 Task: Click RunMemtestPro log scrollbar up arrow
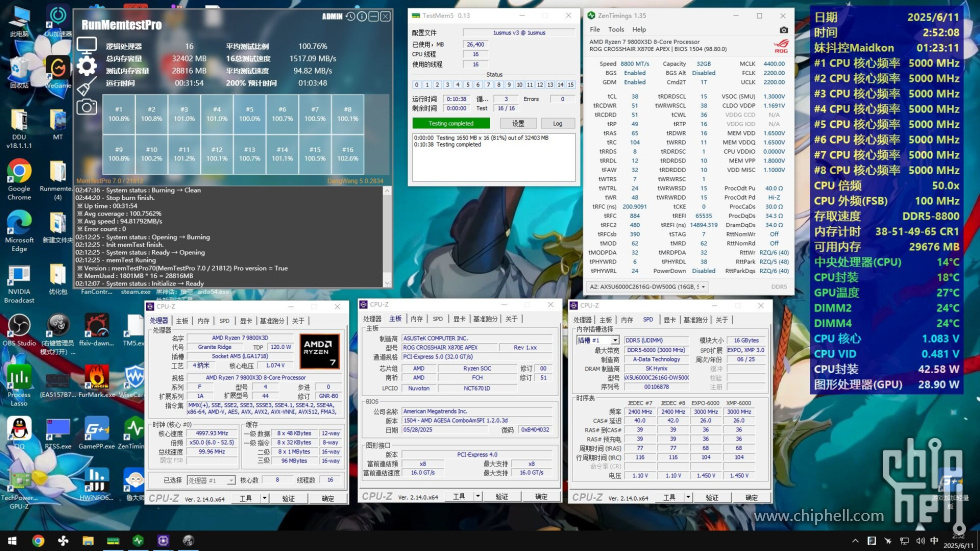[x=387, y=191]
